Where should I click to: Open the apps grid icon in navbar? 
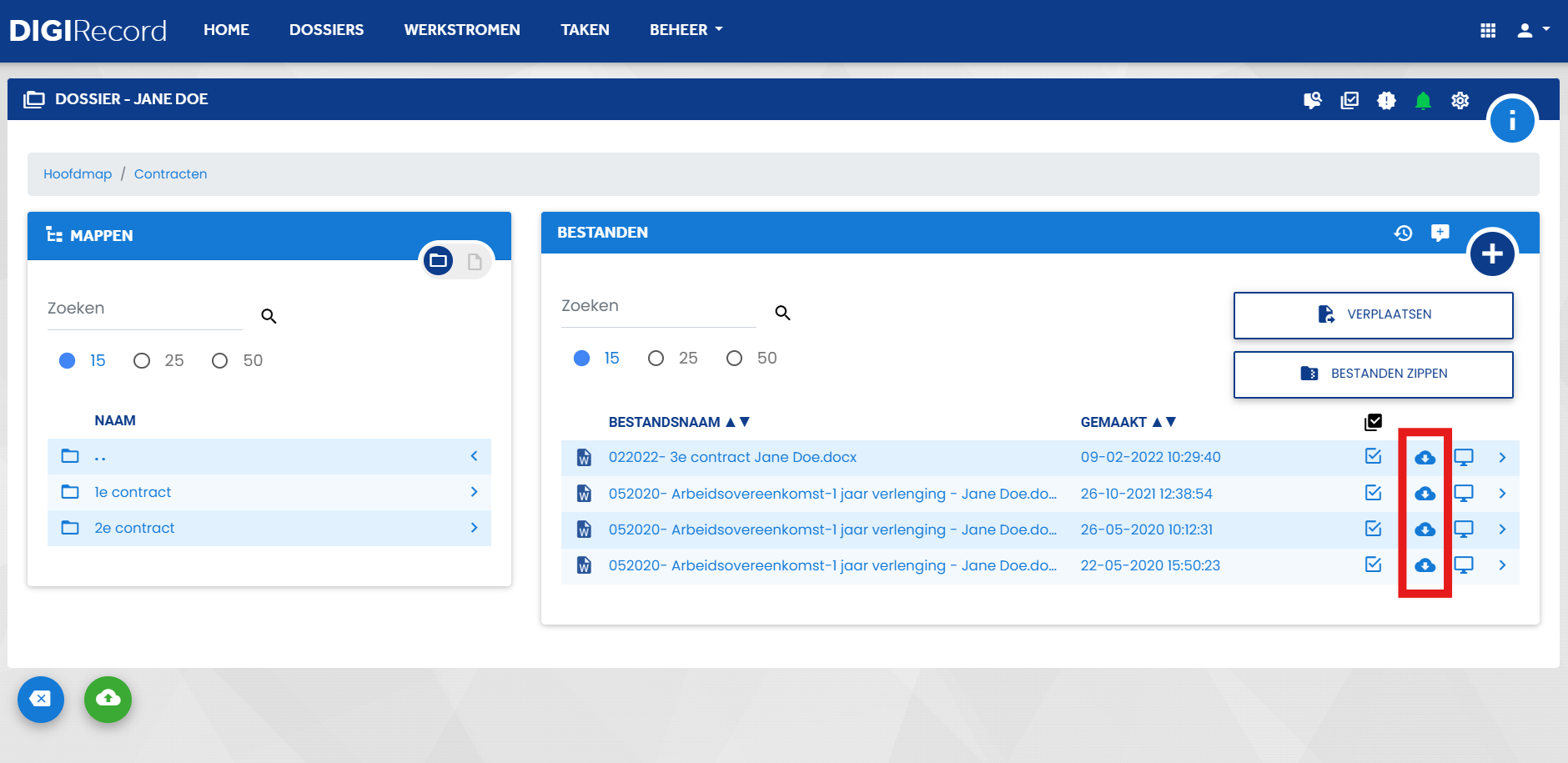click(1487, 30)
